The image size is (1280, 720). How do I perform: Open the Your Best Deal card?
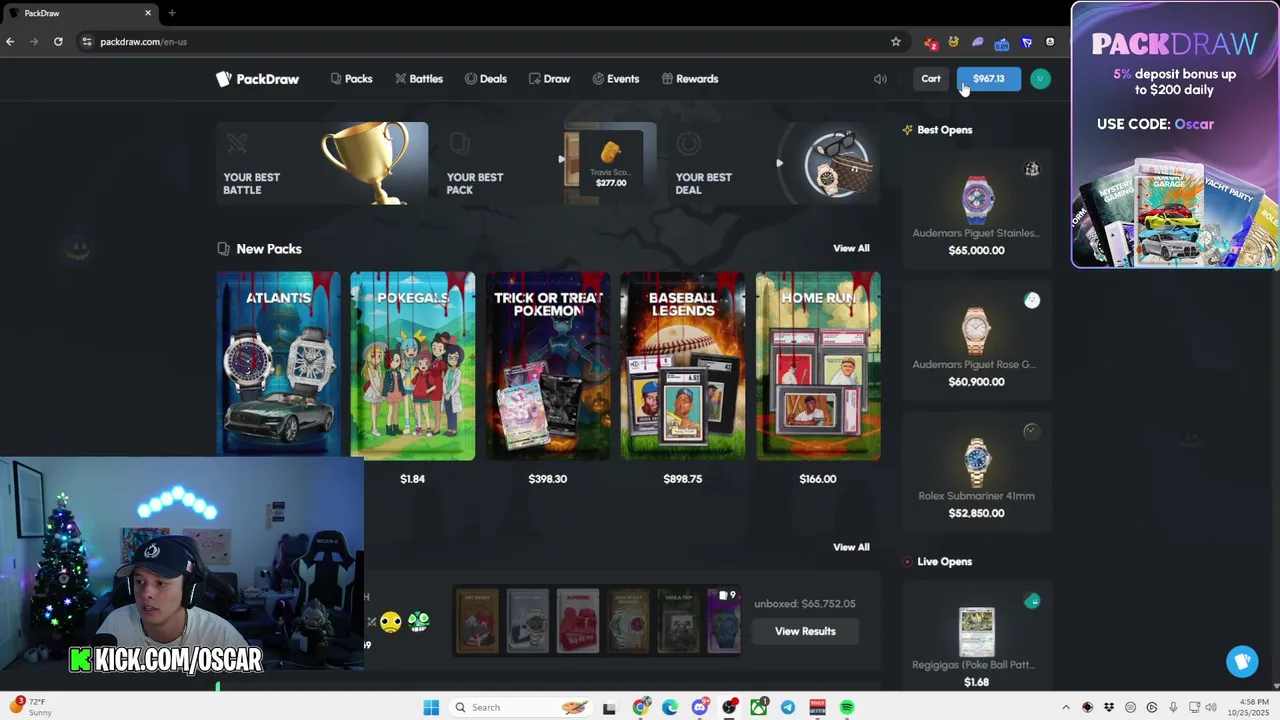(774, 163)
